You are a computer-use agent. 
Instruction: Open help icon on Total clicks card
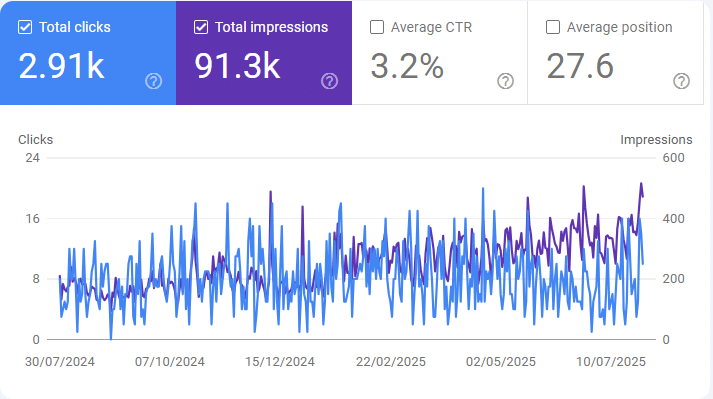[x=154, y=81]
